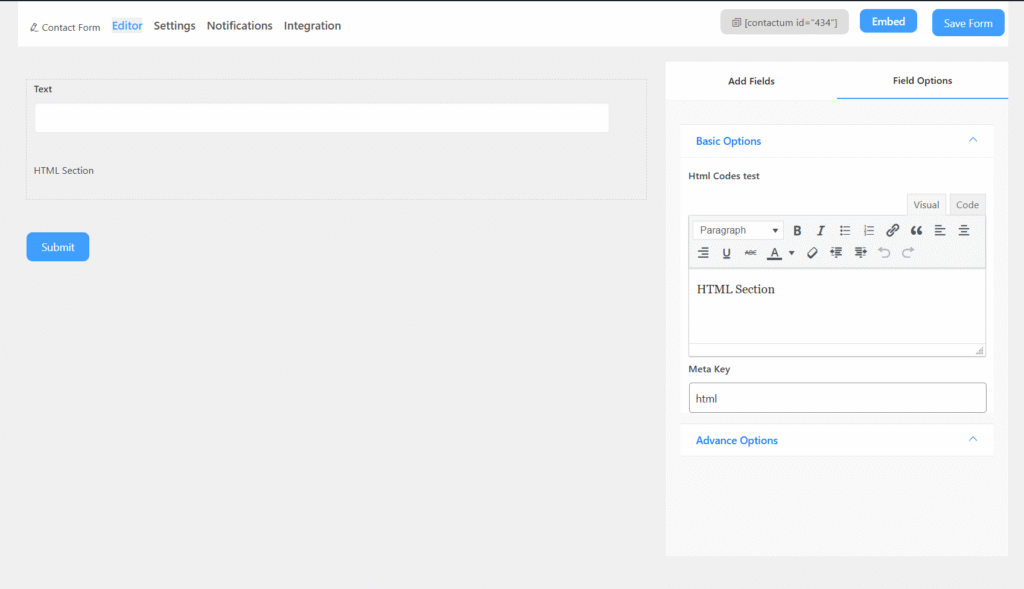The image size is (1024, 589).
Task: Collapse the Basic Options section
Action: 973,141
